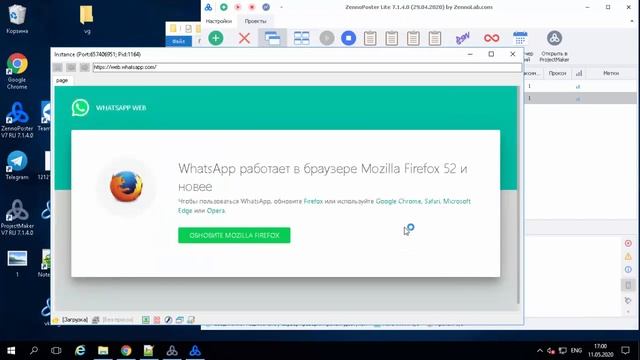Click the Firefox logo image on page

126,187
